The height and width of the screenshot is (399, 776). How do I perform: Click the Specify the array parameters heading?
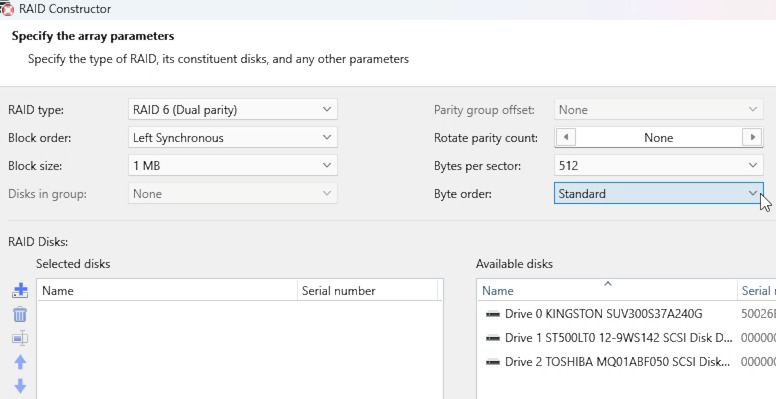tap(93, 36)
